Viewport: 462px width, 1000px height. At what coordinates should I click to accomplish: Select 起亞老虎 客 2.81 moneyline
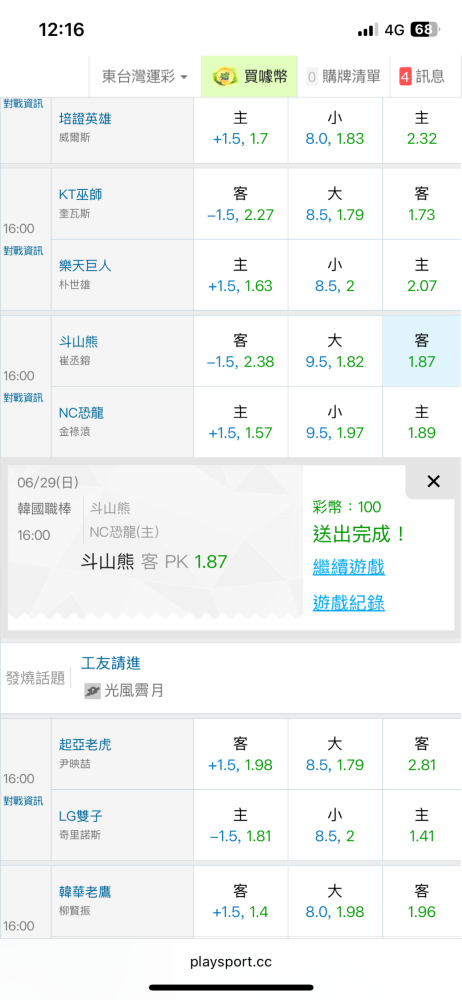tap(422, 754)
